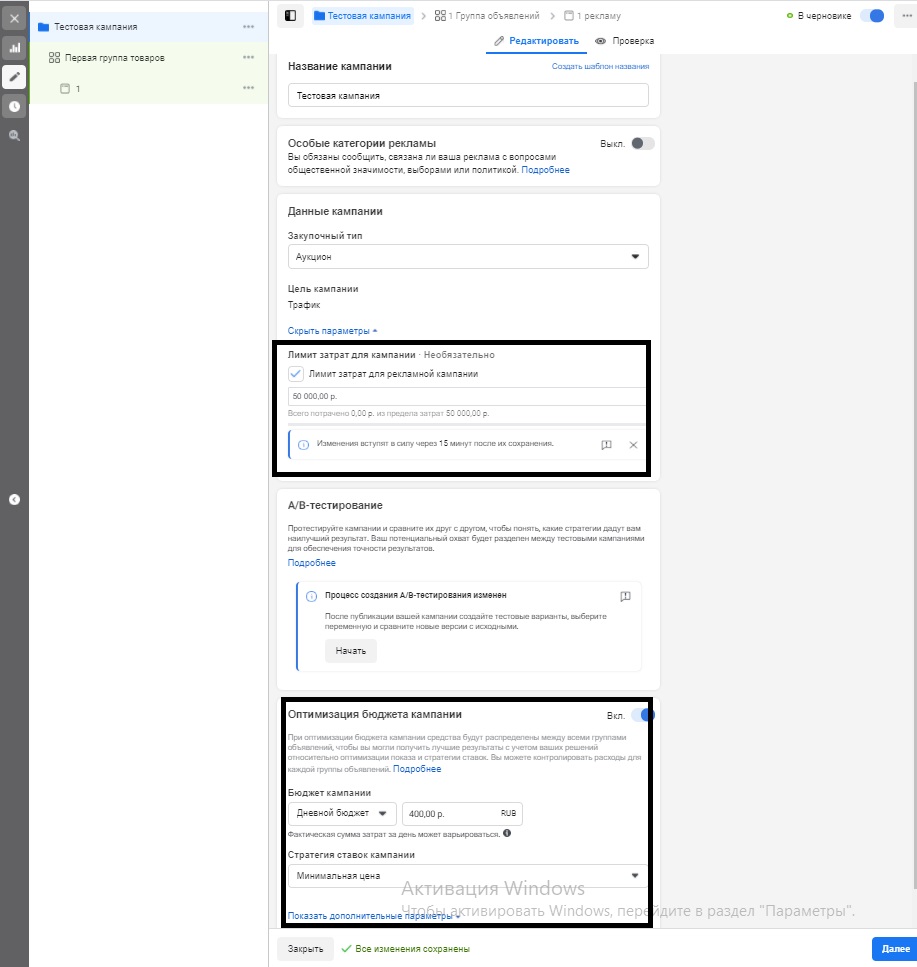Open the Закупочный тип Аукцион dropdown
The height and width of the screenshot is (967, 917).
tap(468, 257)
